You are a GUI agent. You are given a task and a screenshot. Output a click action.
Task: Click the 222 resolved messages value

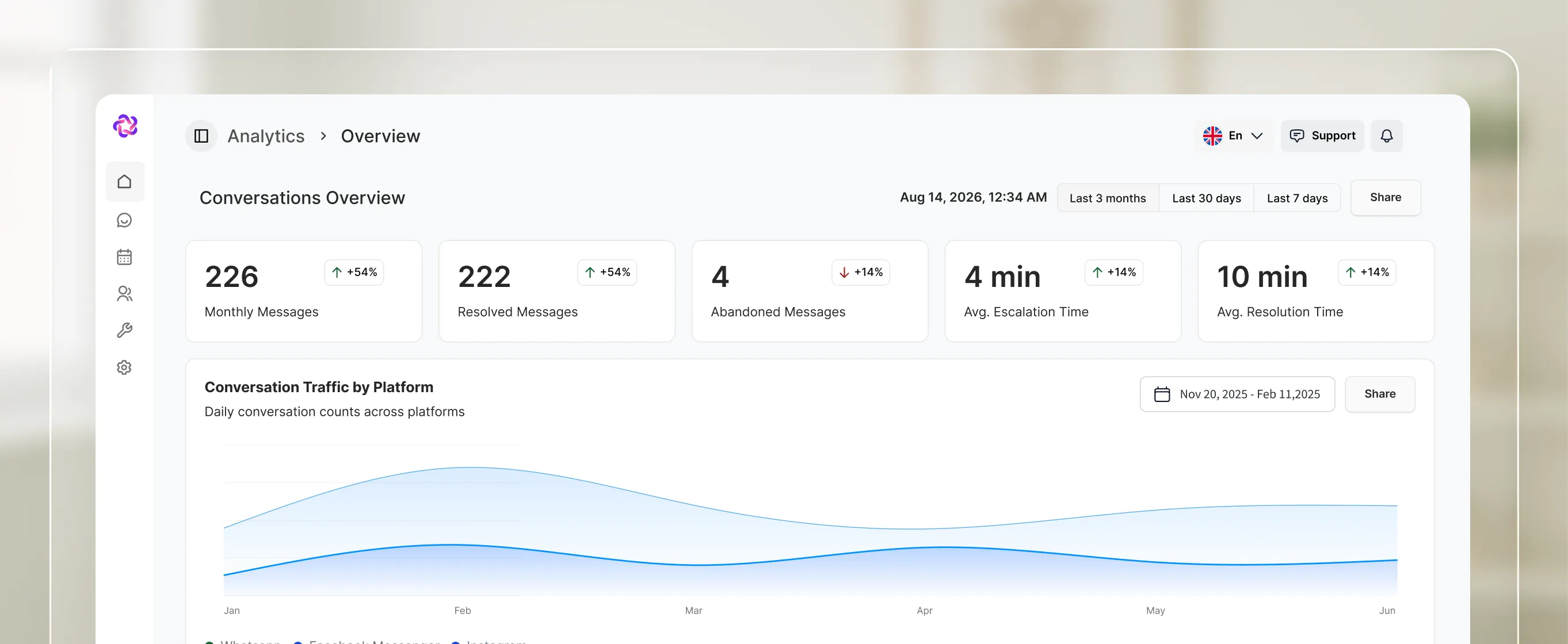(484, 277)
